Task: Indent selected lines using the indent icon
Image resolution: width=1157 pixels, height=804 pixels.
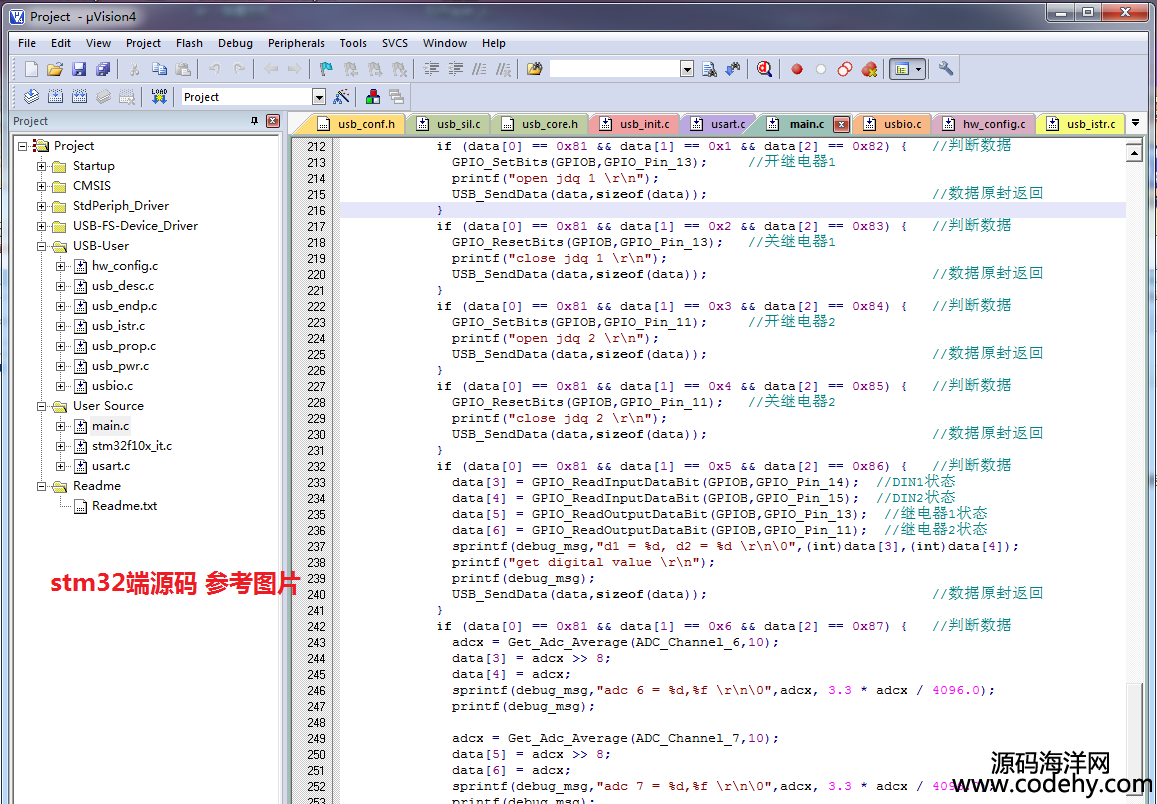Action: [x=432, y=69]
